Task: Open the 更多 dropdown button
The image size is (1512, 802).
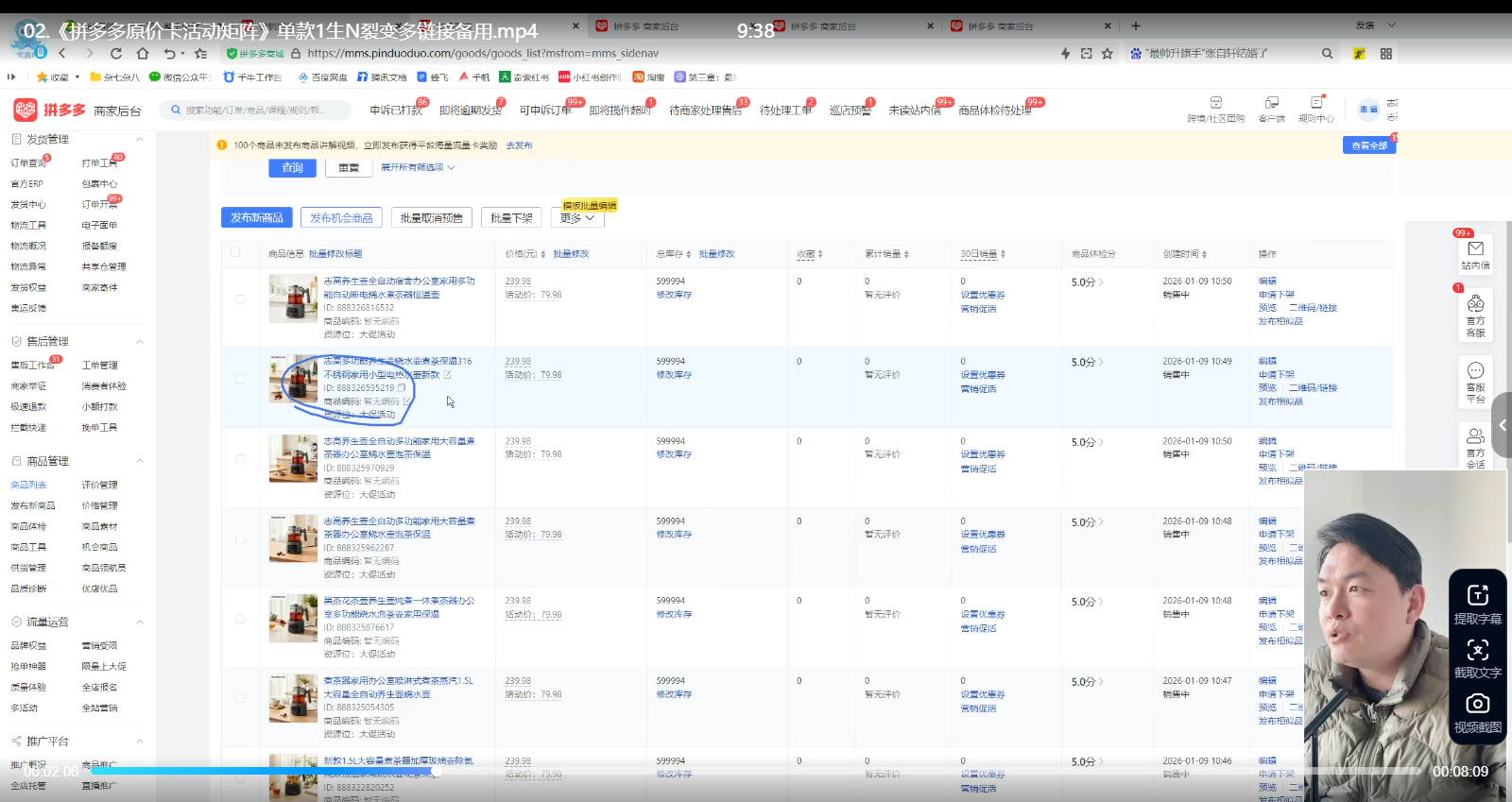Action: coord(577,218)
